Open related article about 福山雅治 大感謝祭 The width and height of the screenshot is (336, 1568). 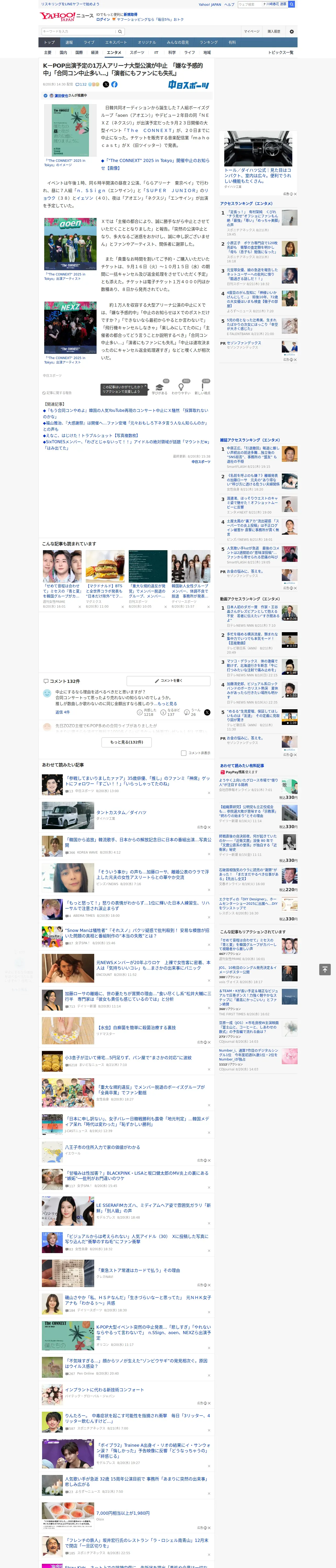click(125, 426)
